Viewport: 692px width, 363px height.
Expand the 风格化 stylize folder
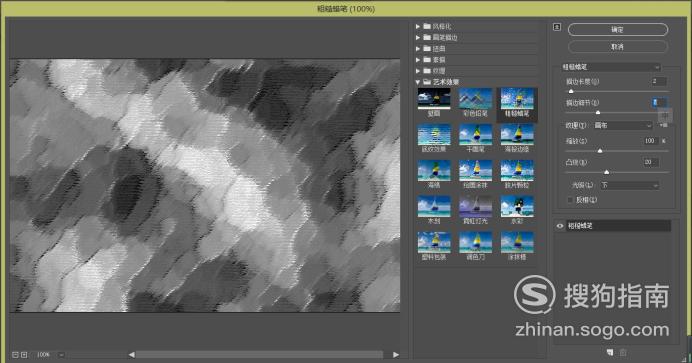417,26
